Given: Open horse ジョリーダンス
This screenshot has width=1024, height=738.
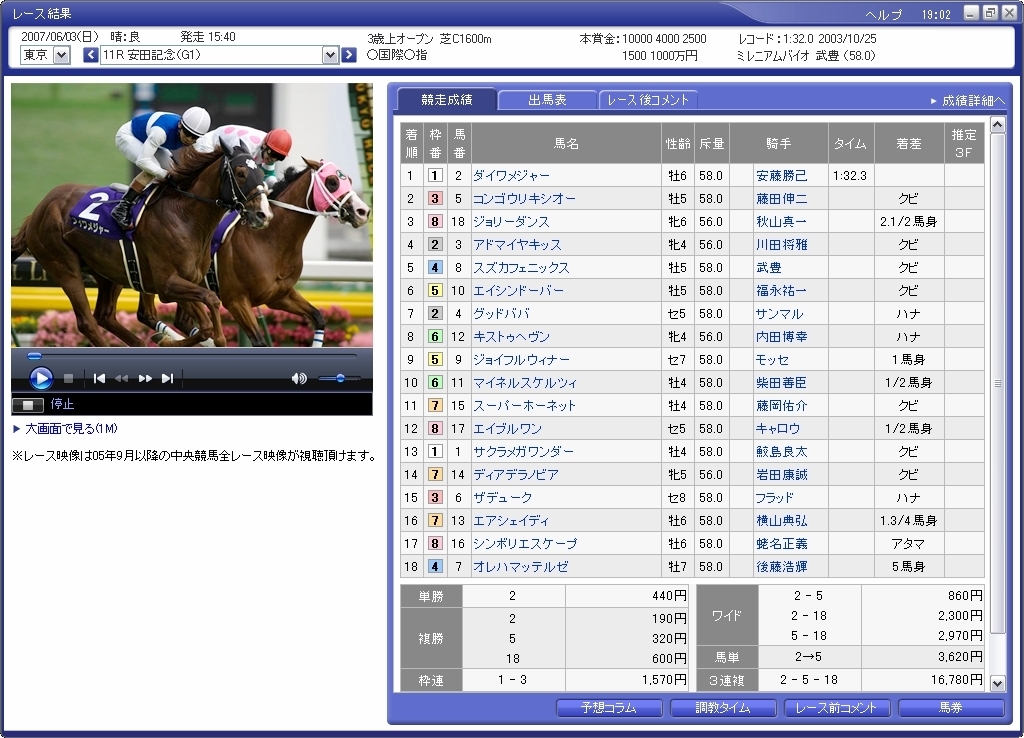Looking at the screenshot, I should pyautogui.click(x=511, y=221).
